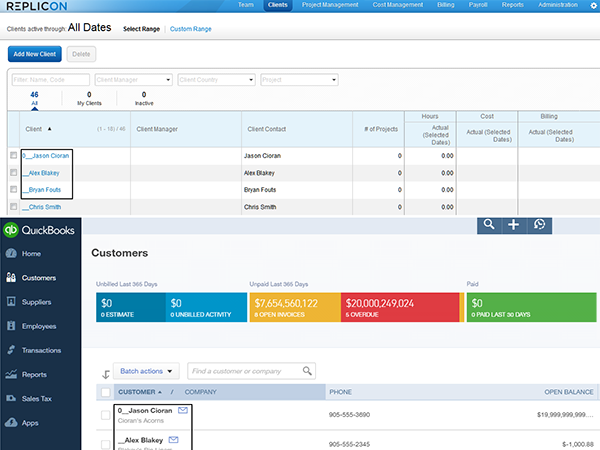600x450 pixels.
Task: Open the Payroll tab
Action: click(478, 5)
